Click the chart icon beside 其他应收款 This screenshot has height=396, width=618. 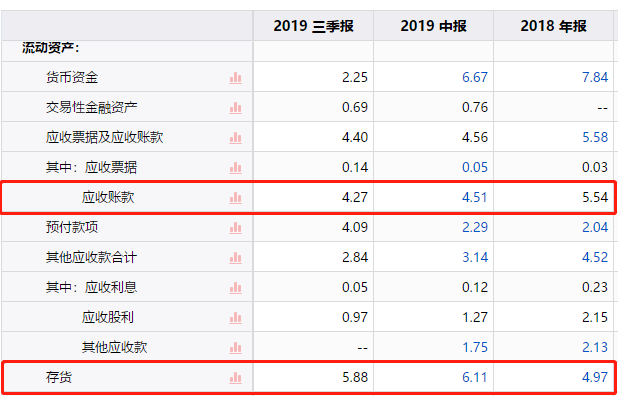pyautogui.click(x=235, y=348)
